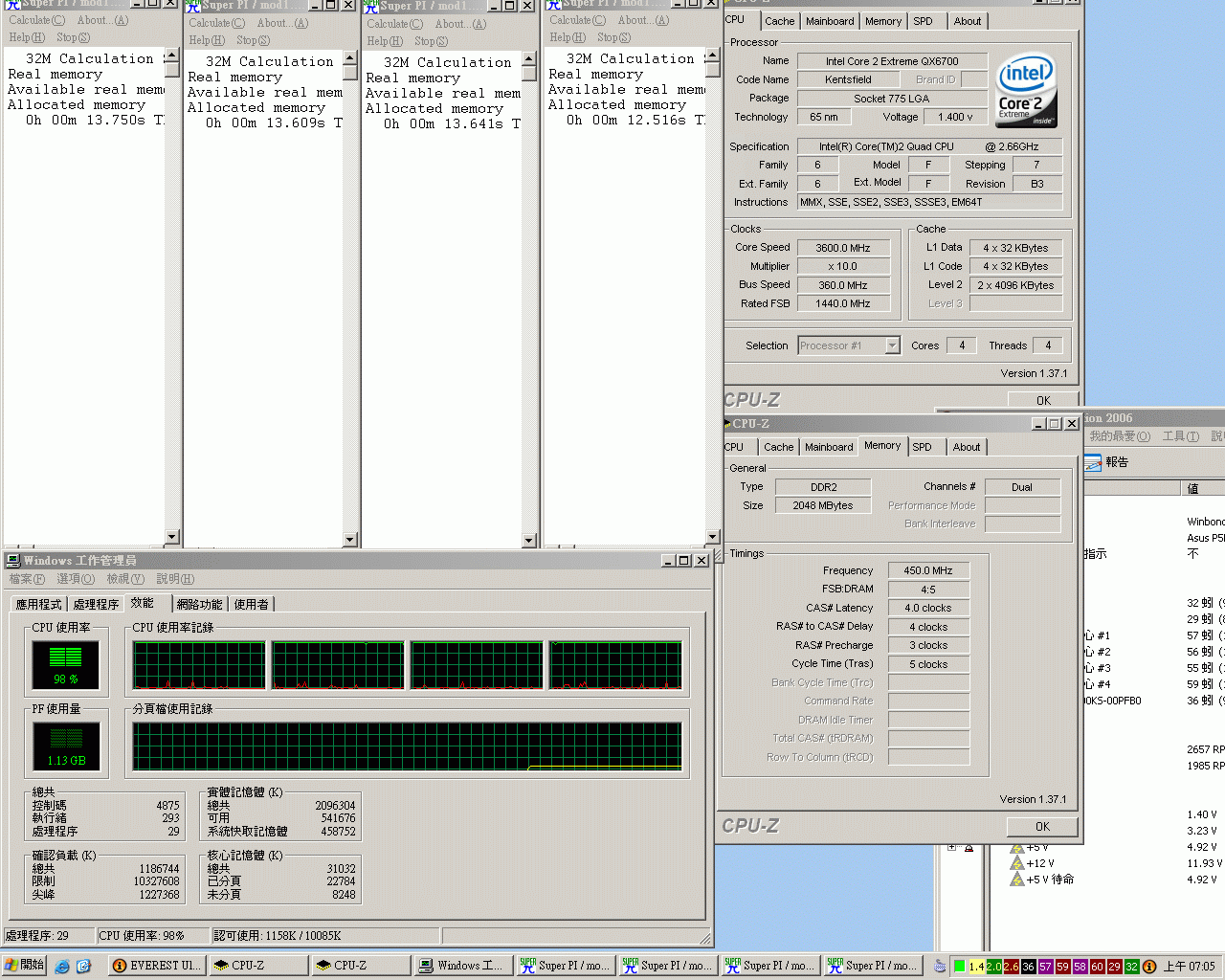Select Memory tab in upper CPU-Z window
Viewport: 1225px width, 980px height.
pyautogui.click(x=882, y=21)
